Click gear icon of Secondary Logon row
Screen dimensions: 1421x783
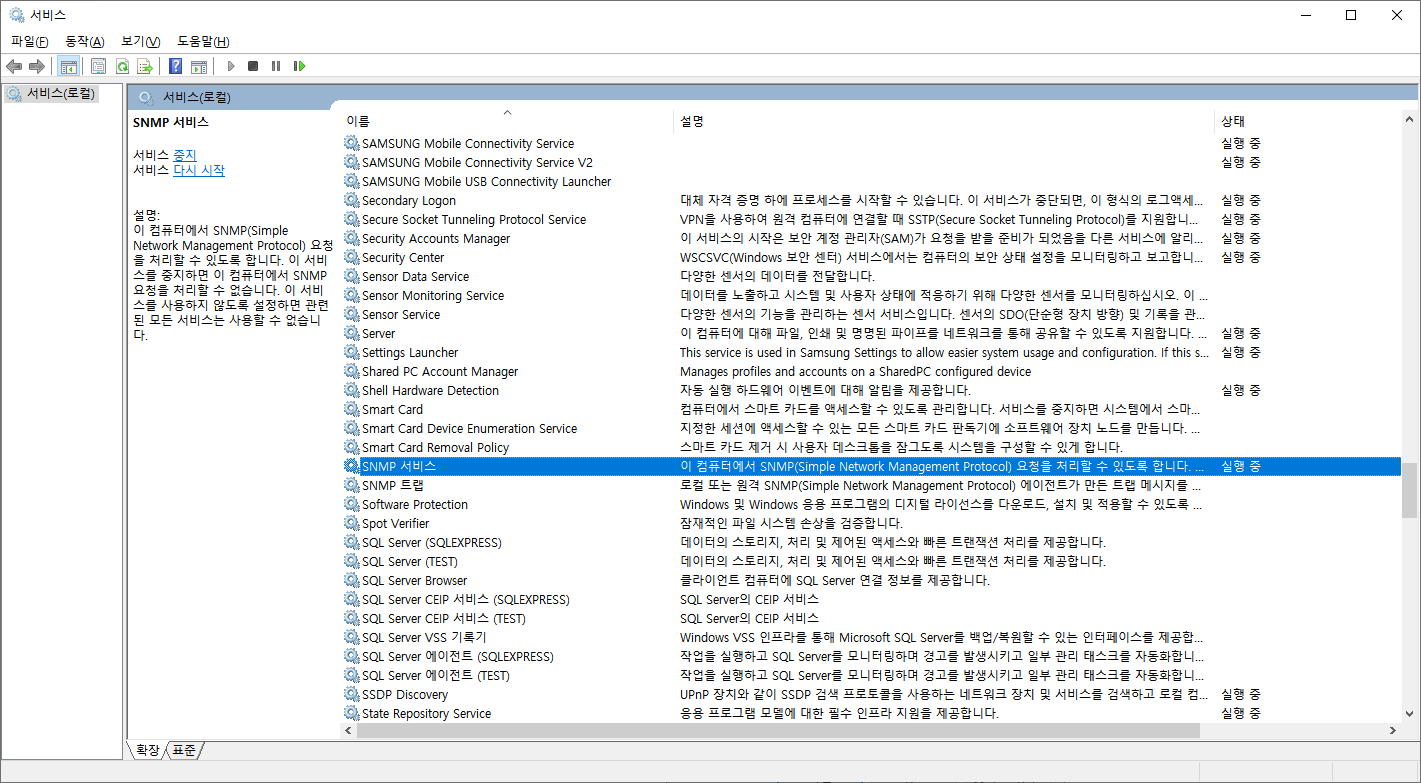[x=351, y=200]
